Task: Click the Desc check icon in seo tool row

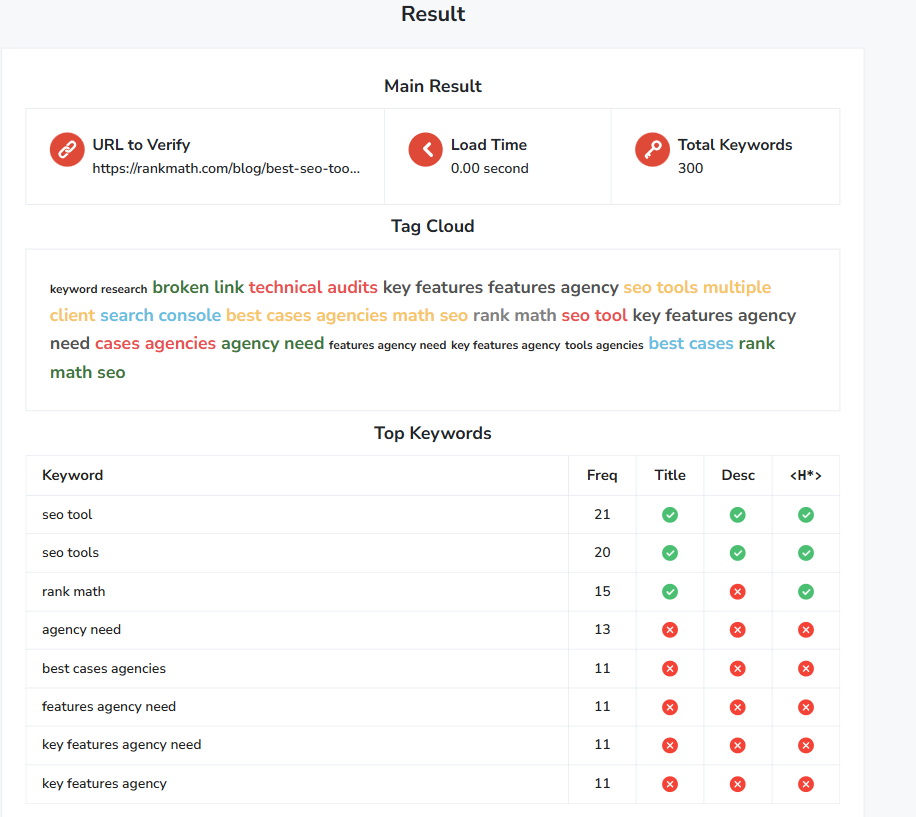Action: coord(738,514)
